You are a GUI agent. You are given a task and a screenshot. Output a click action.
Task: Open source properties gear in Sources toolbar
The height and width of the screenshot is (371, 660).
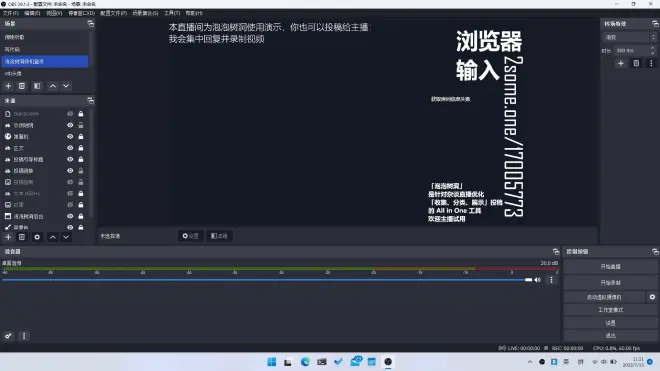(37, 237)
